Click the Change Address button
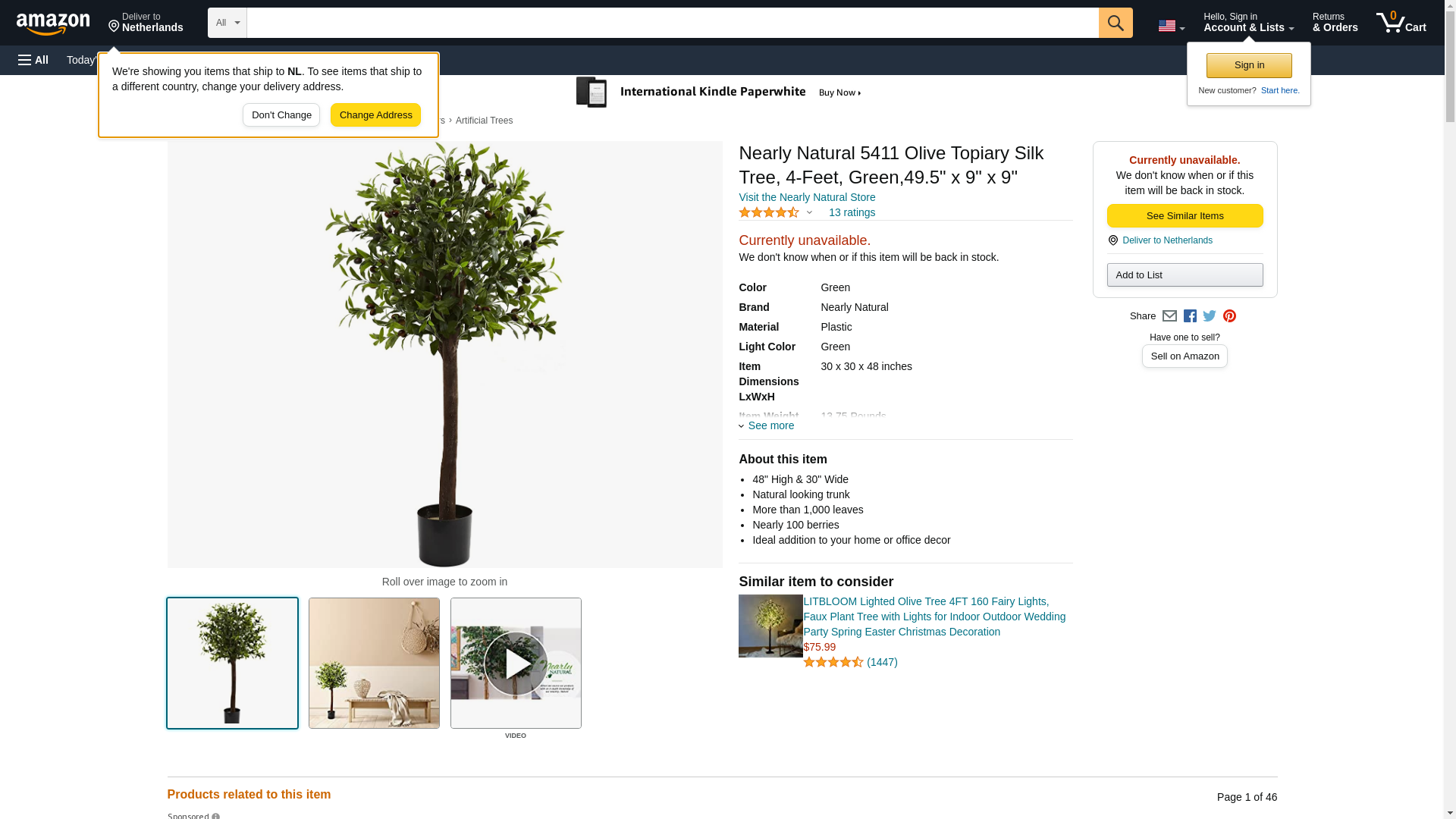 click(375, 115)
